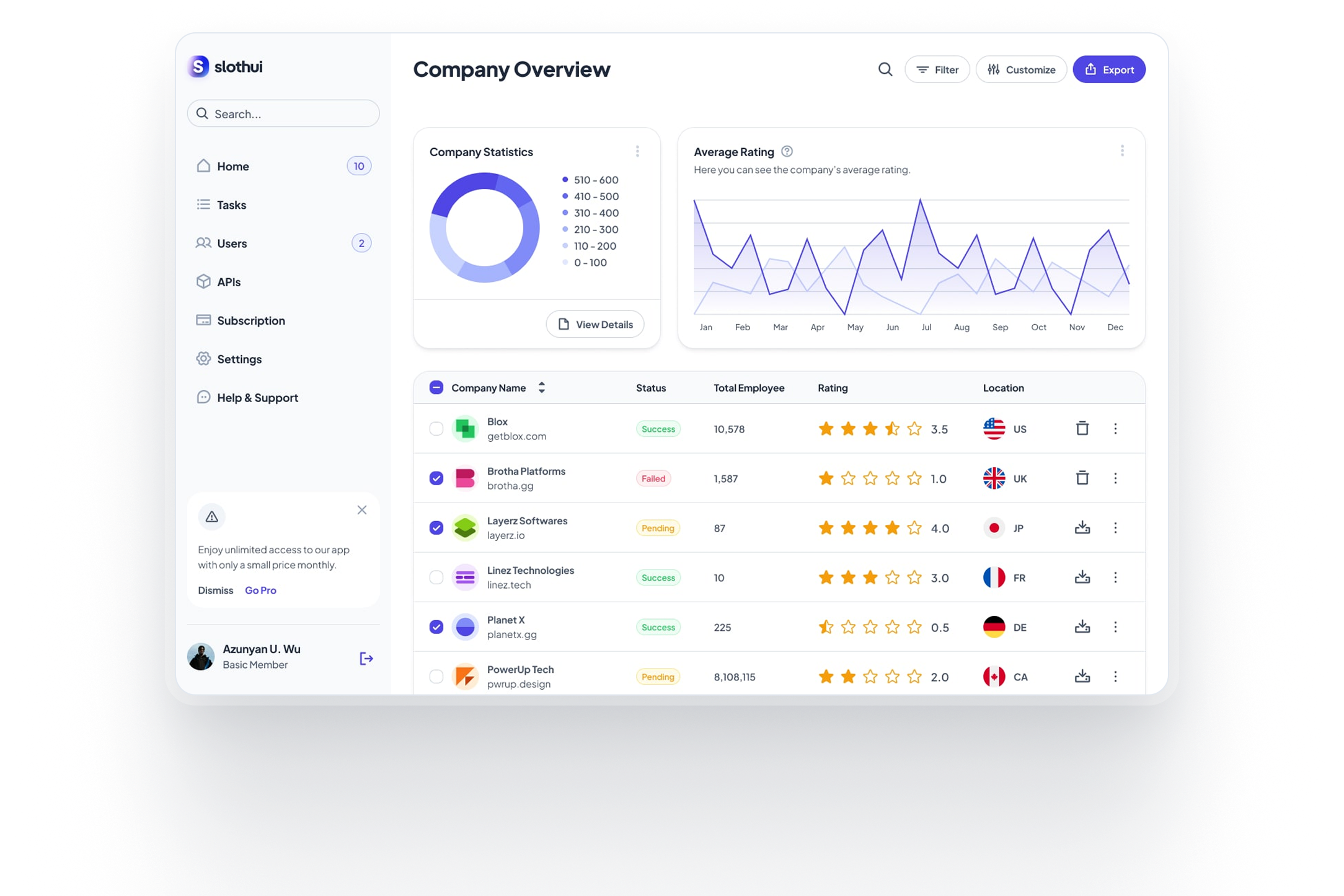
Task: Rate Linez Technologies with fifth star
Action: [914, 577]
